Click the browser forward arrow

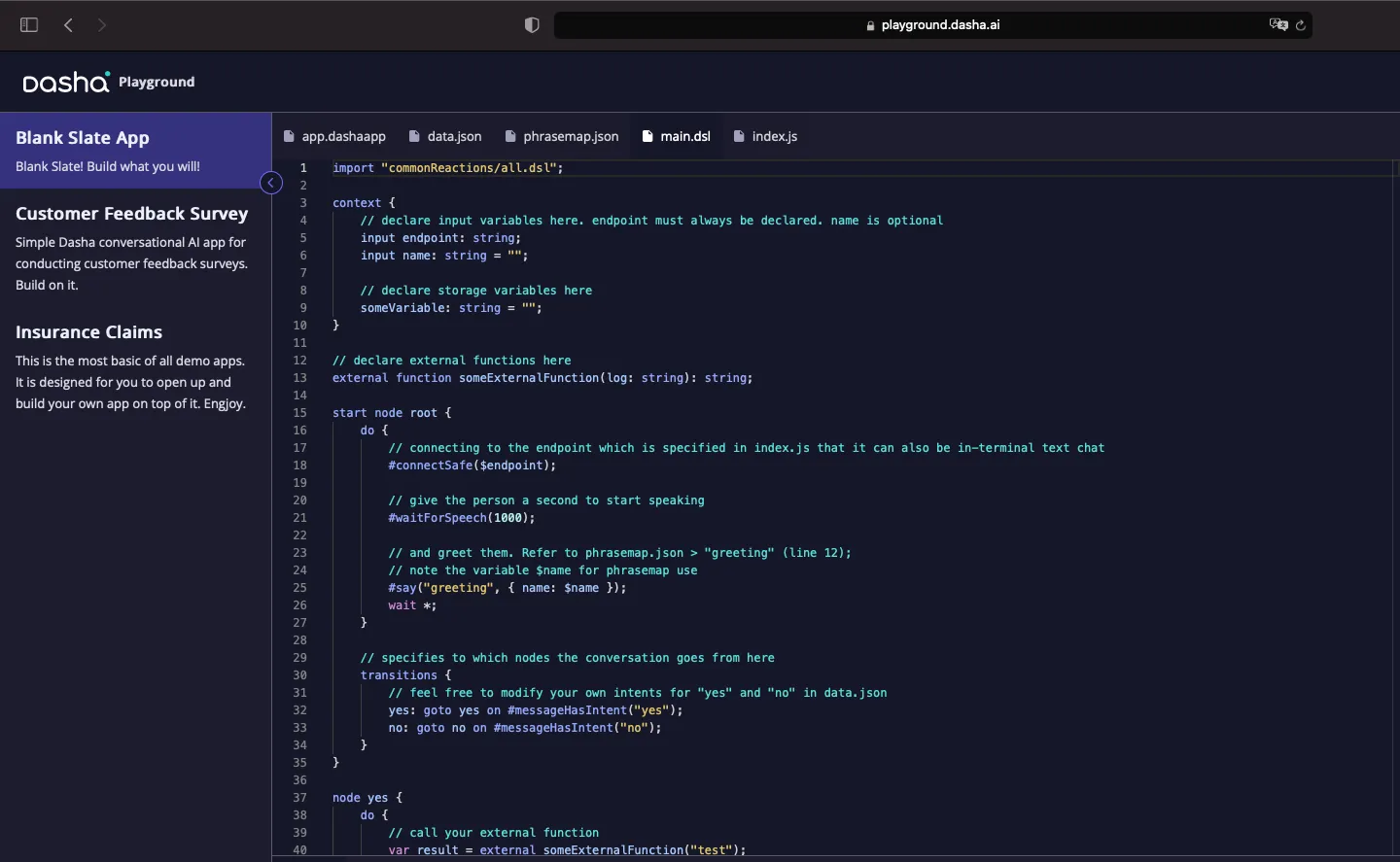(102, 25)
